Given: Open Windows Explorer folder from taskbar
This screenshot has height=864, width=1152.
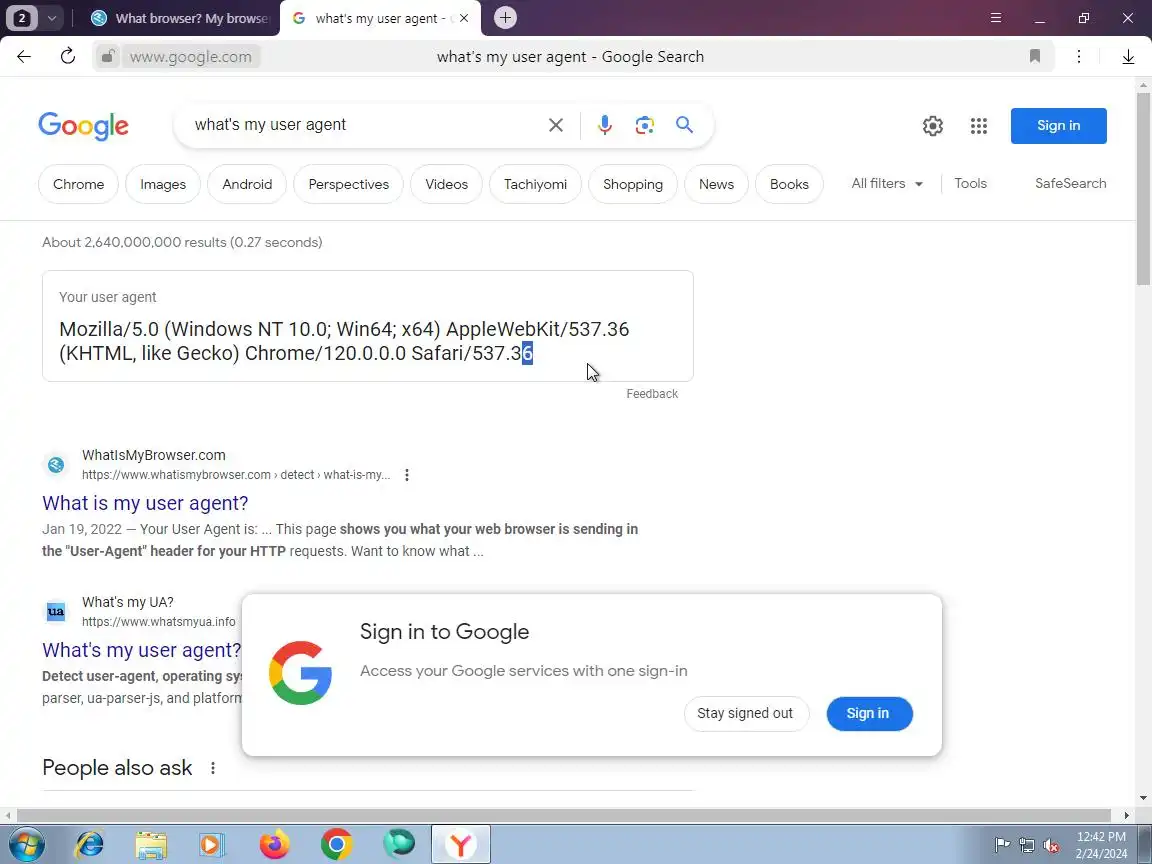Looking at the screenshot, I should [151, 844].
